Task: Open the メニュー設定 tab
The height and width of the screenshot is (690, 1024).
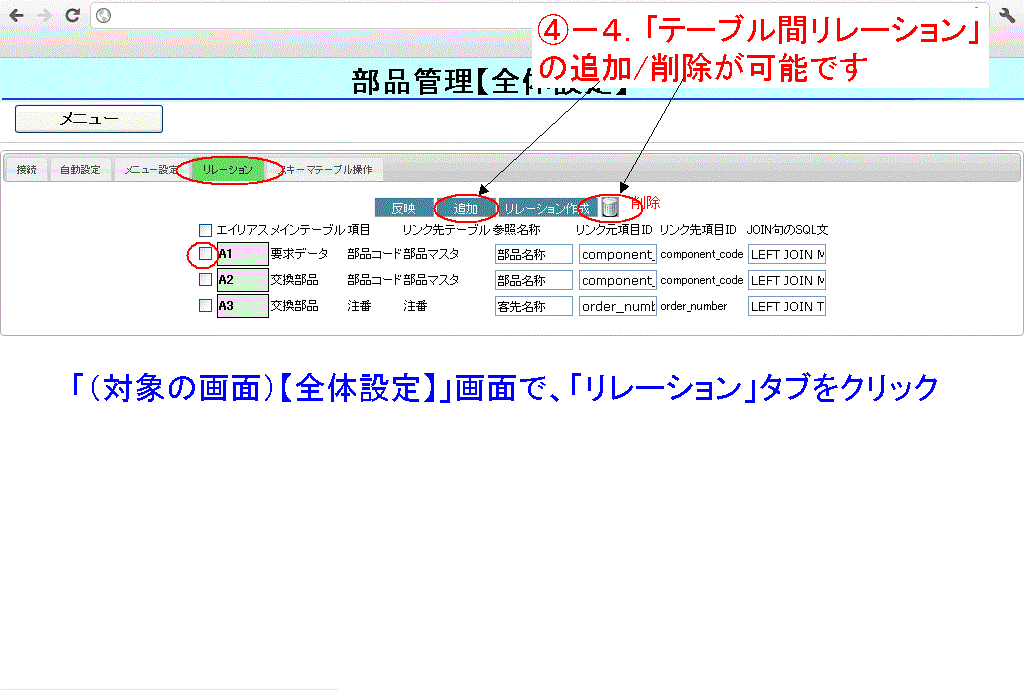Action: tap(151, 170)
